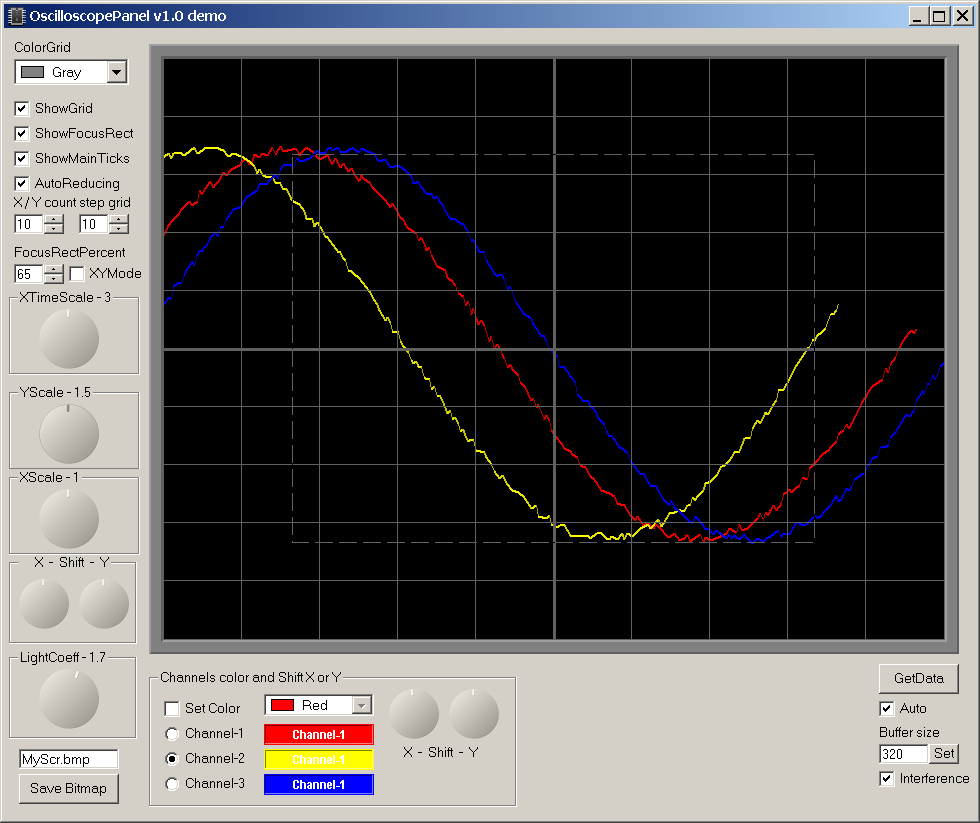
Task: Click the Save Bitmap button
Action: 69,789
